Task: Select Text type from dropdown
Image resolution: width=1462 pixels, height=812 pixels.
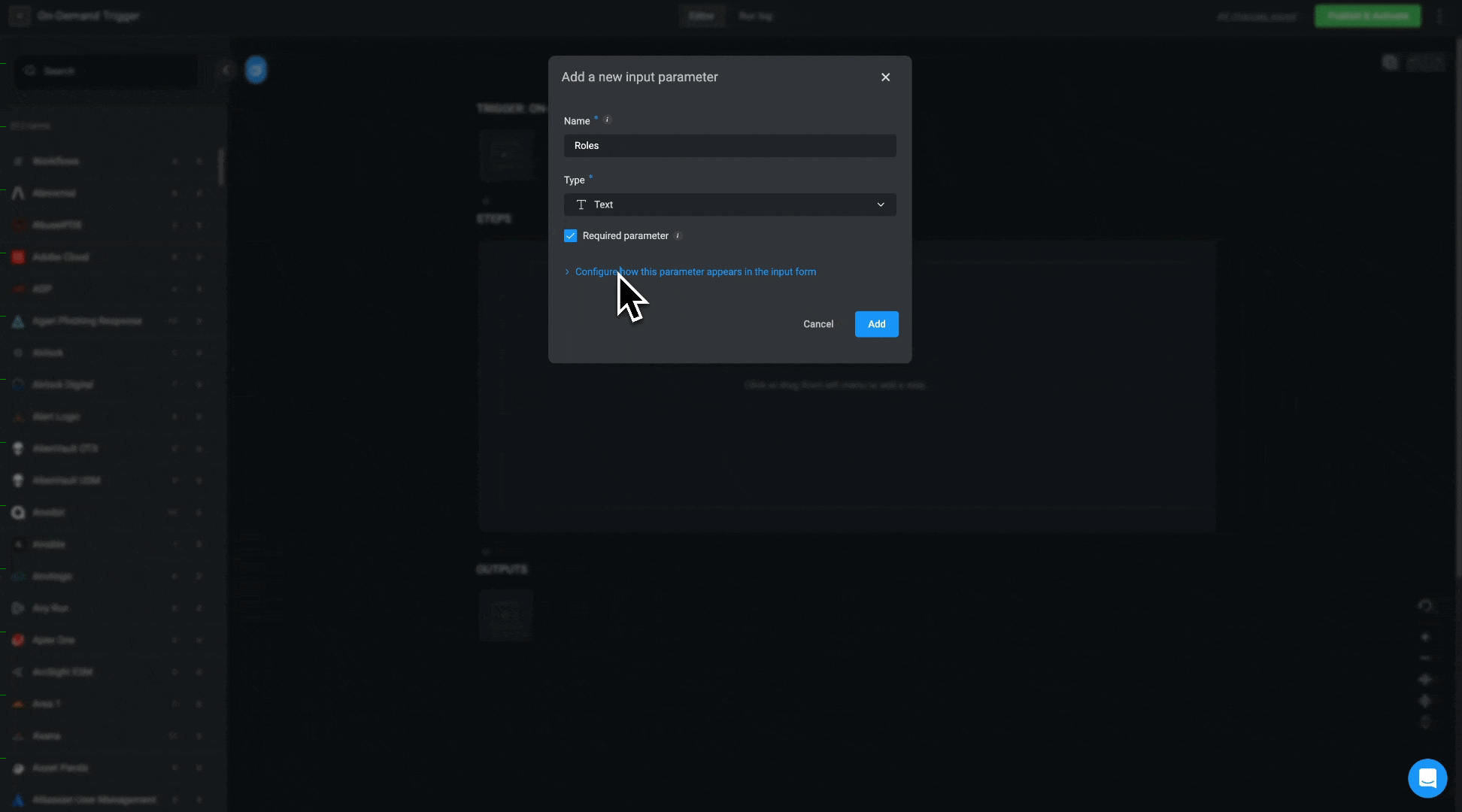Action: [x=729, y=204]
